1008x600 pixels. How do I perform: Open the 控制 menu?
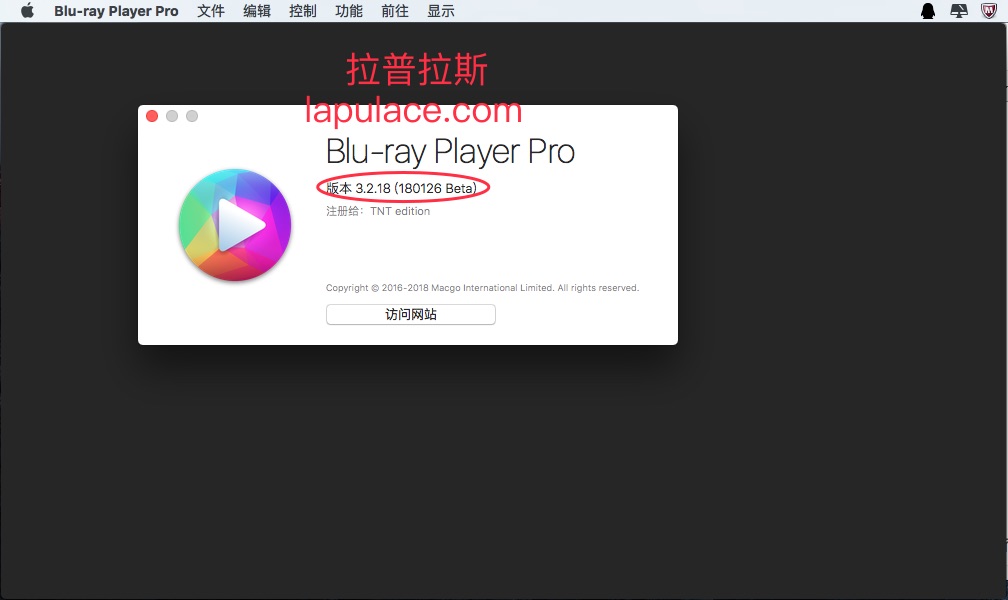302,11
